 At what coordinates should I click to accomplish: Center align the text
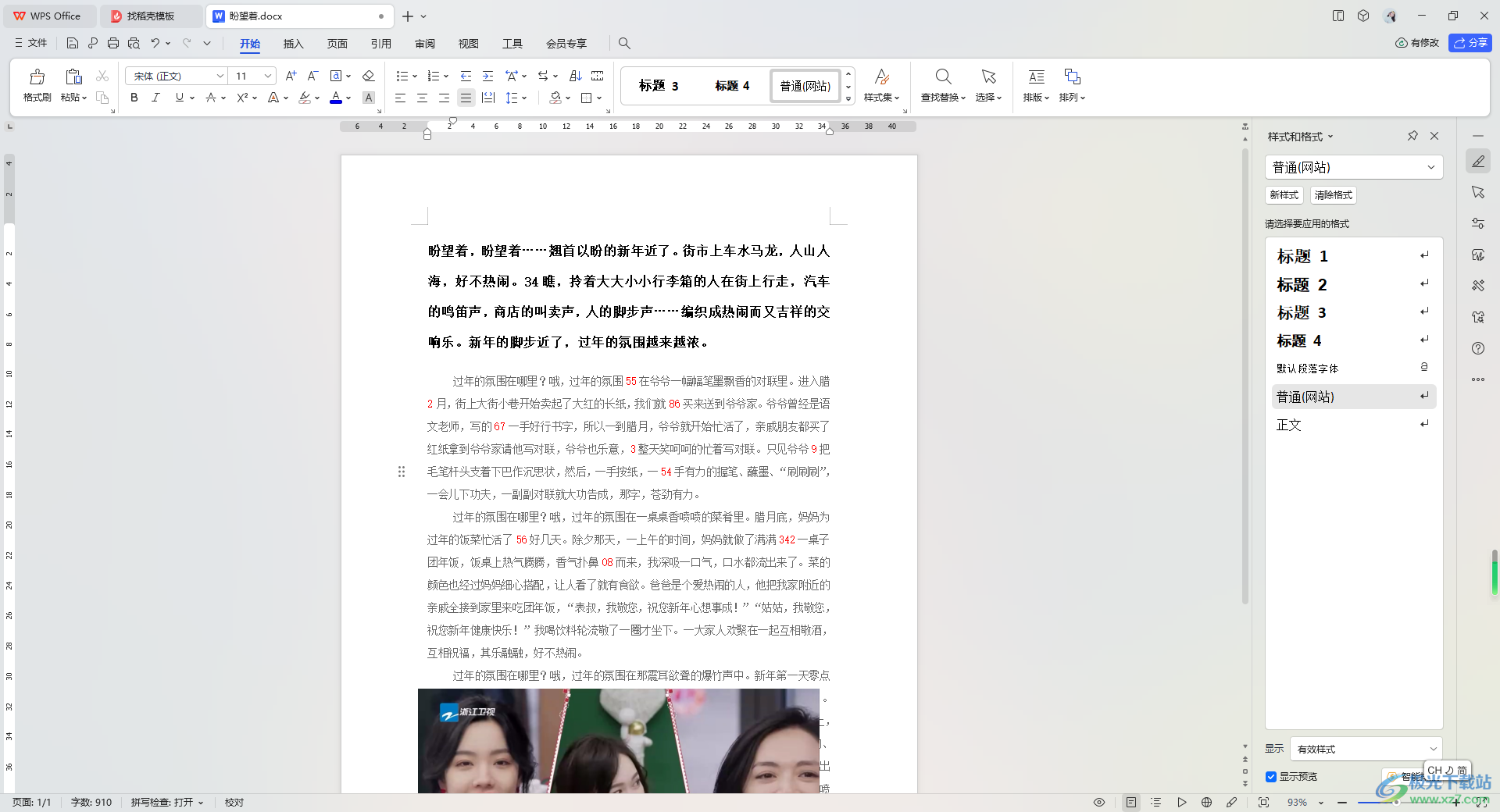(422, 98)
